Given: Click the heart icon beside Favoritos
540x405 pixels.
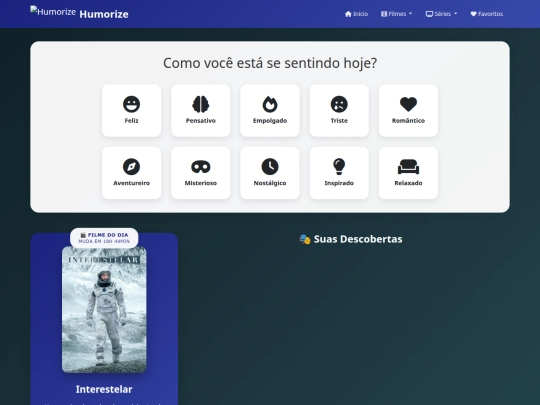Looking at the screenshot, I should coord(474,14).
